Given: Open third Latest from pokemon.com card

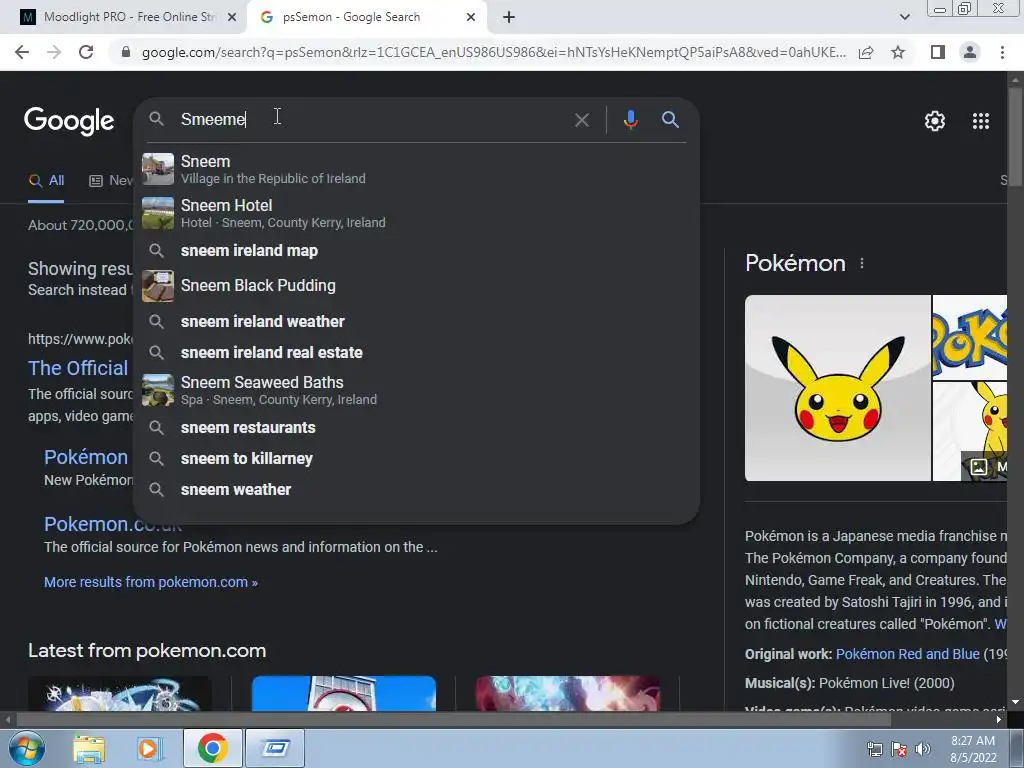Looking at the screenshot, I should (x=568, y=694).
